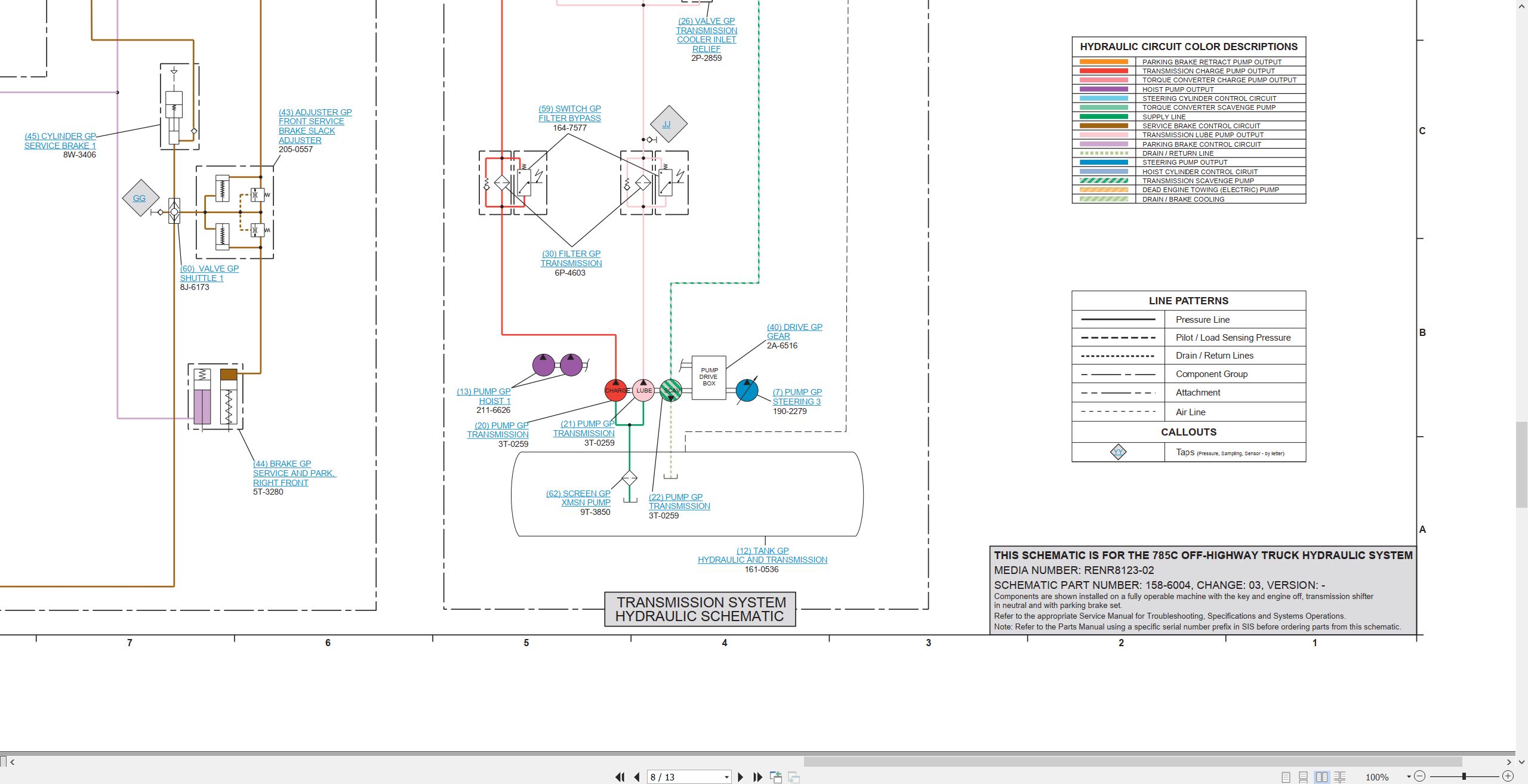The width and height of the screenshot is (1528, 784).
Task: Click the GG tap callout diamond
Action: [x=140, y=197]
